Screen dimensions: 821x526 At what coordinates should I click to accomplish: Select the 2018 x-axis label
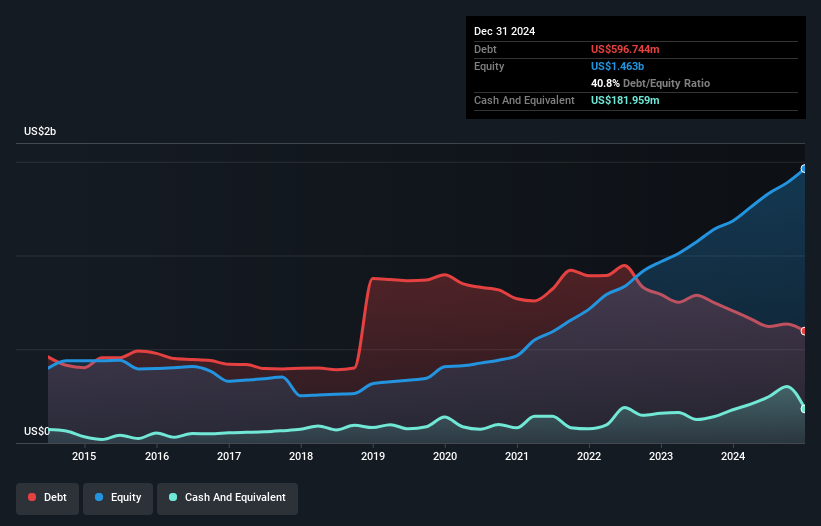coord(301,456)
